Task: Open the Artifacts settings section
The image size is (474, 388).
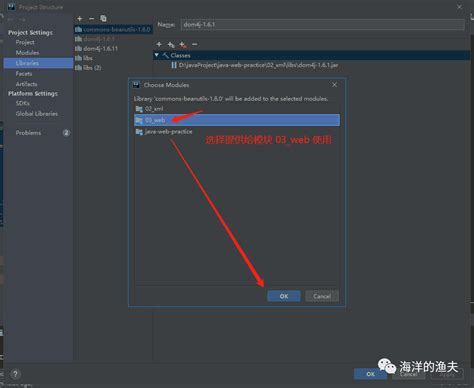Action: click(x=26, y=84)
